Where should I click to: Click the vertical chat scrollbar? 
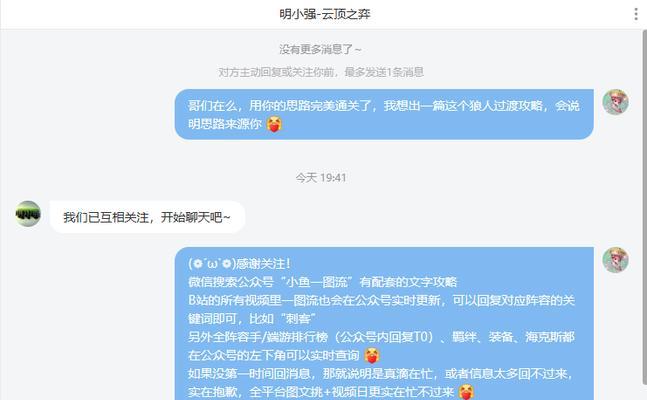click(x=644, y=215)
